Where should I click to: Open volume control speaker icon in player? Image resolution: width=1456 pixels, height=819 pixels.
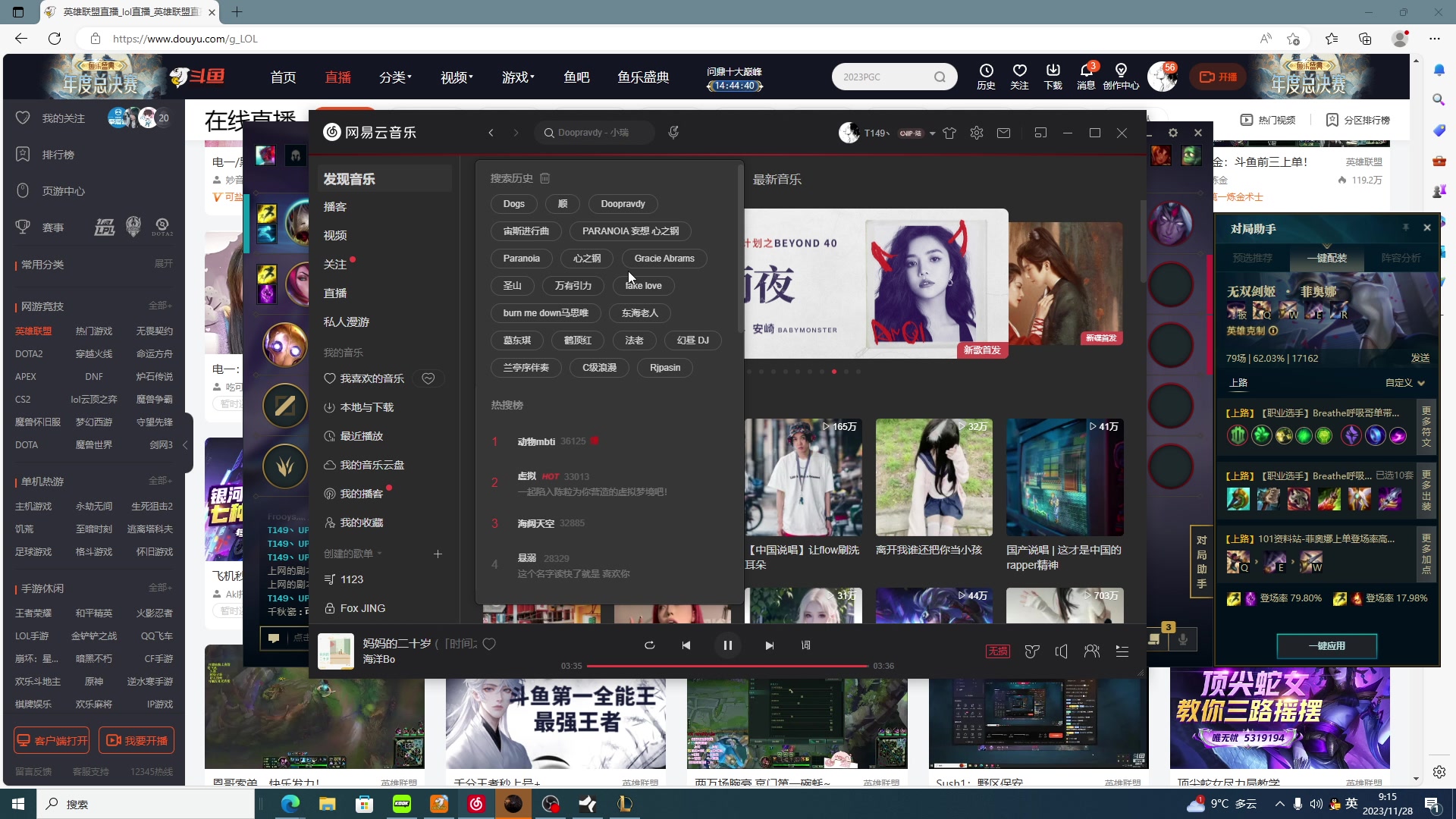pos(1062,651)
